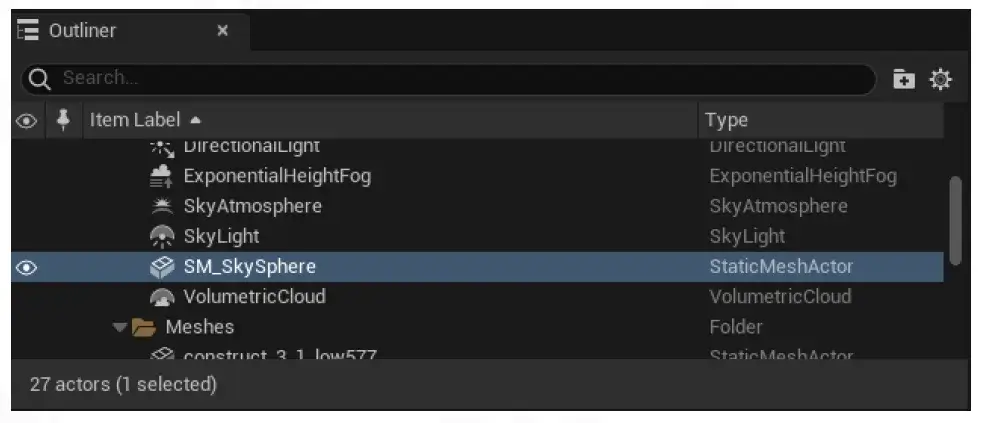Toggle the pin column header
The width and height of the screenshot is (982, 423).
click(x=63, y=120)
